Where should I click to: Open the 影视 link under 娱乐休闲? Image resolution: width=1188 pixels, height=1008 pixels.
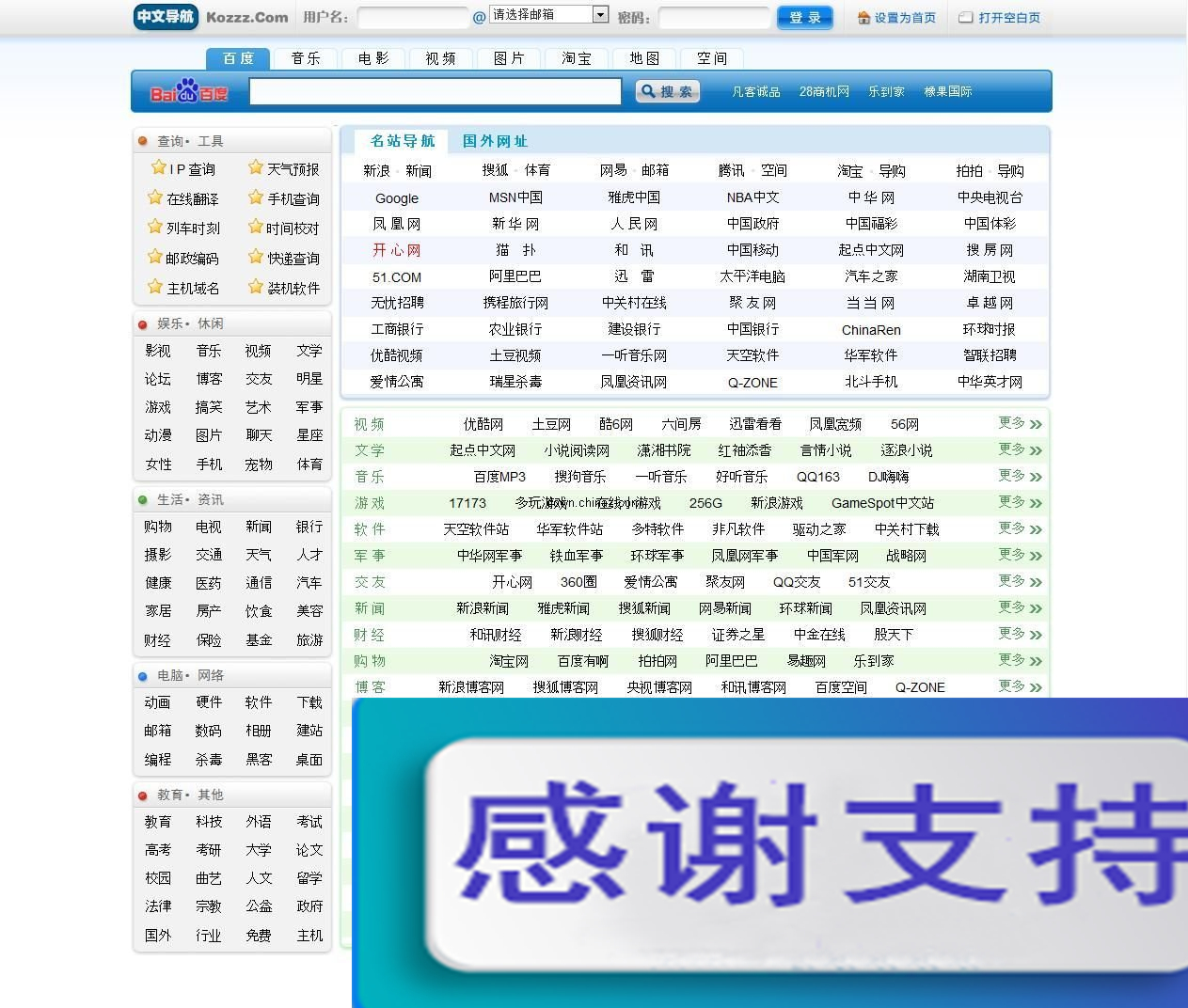[x=158, y=351]
